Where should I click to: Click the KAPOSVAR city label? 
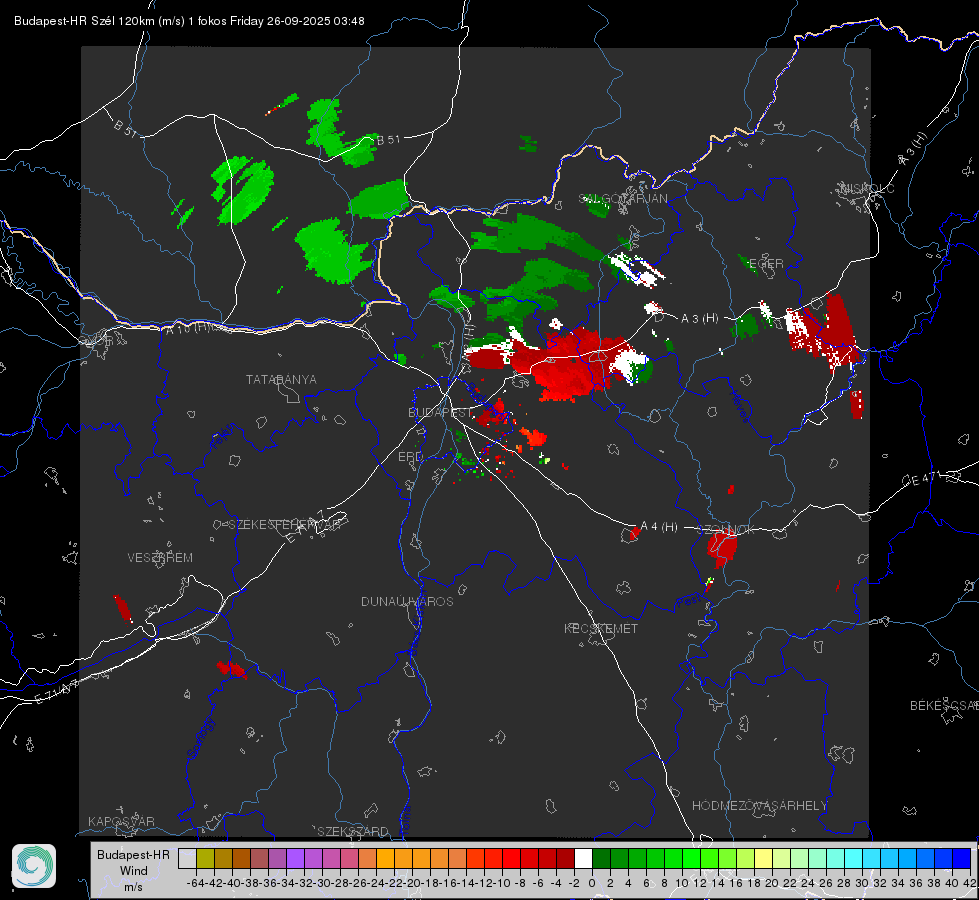click(121, 821)
